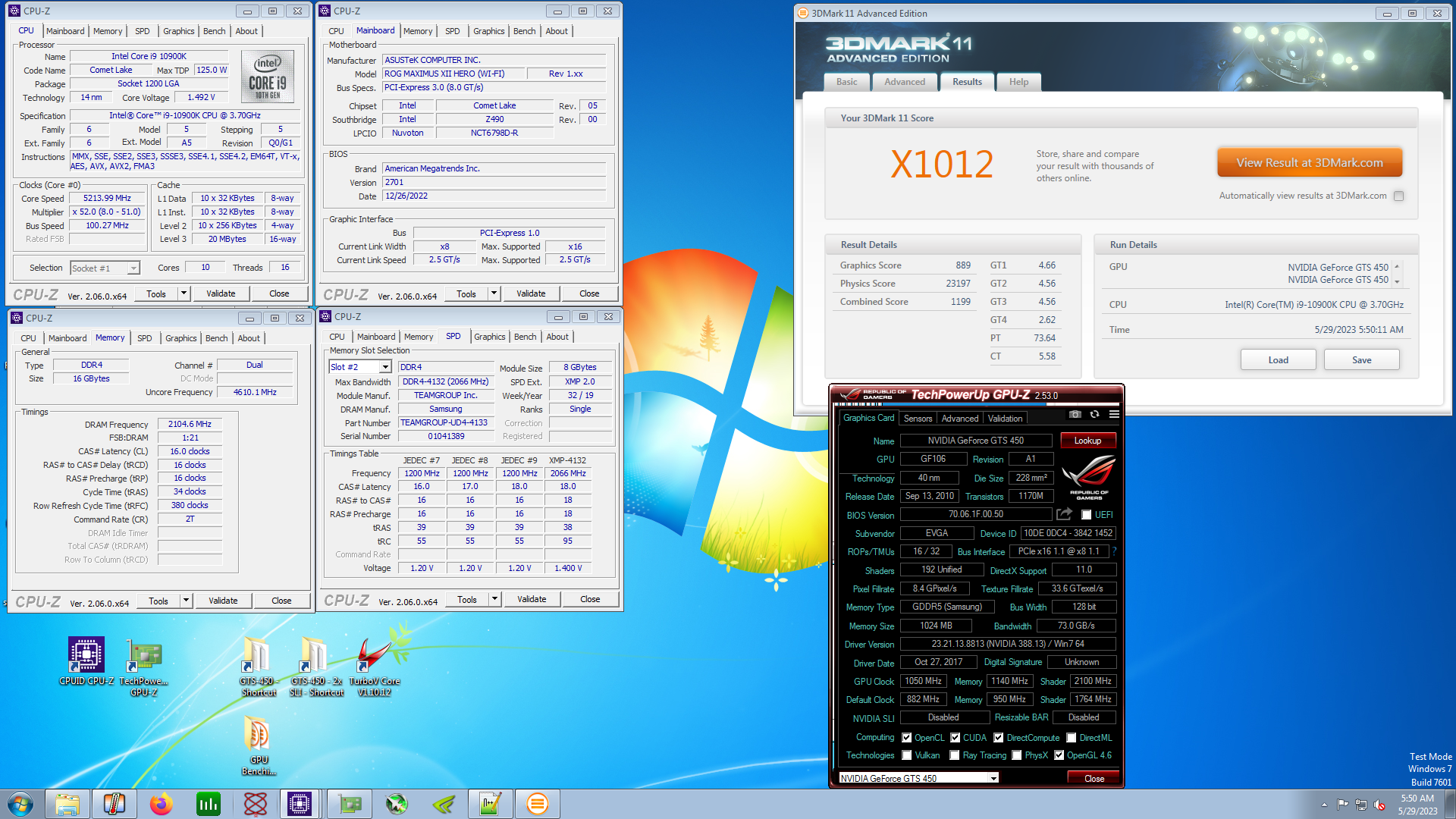The image size is (1456, 819).
Task: Open CPUID CPU-Z desktop shortcut
Action: click(x=86, y=662)
